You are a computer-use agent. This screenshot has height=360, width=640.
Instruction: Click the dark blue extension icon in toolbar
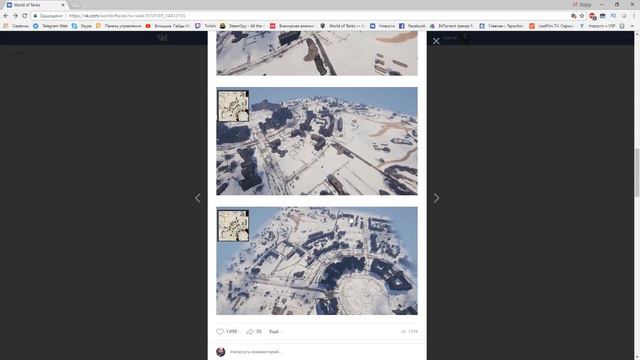[602, 16]
